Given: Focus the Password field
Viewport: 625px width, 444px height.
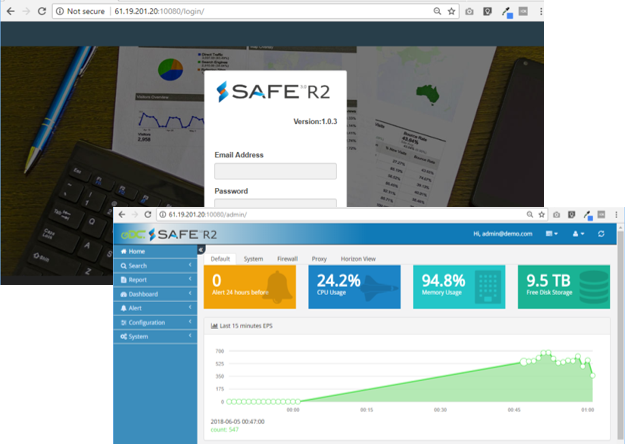Looking at the screenshot, I should tap(275, 202).
